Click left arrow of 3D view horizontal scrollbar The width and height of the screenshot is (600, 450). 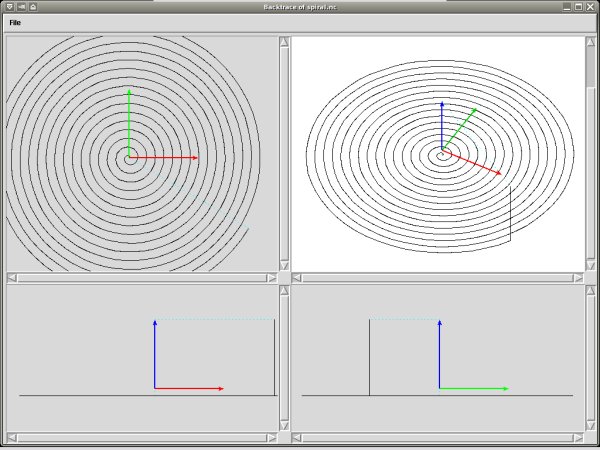[297, 278]
